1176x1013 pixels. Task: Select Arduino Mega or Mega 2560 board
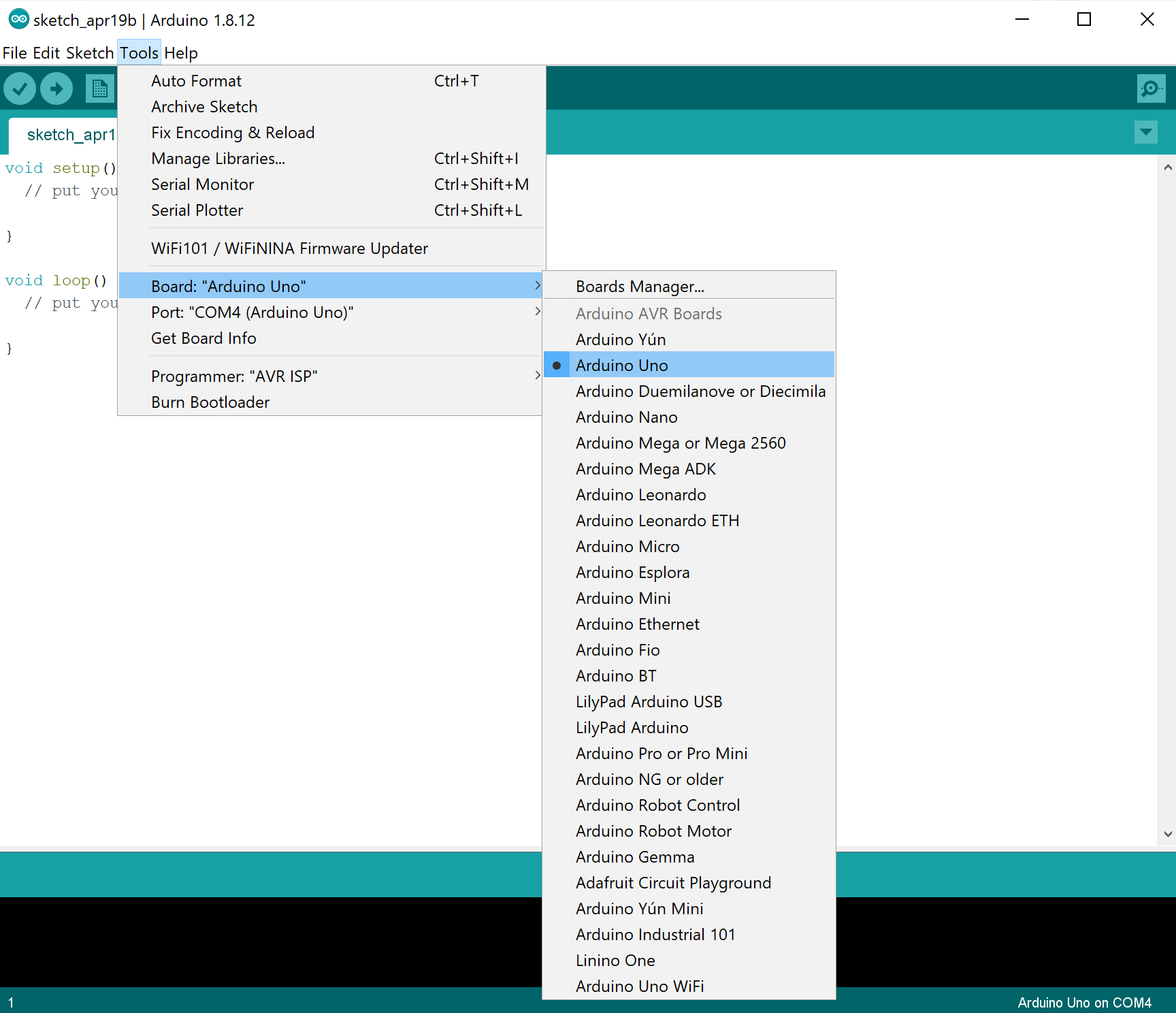tap(689, 443)
